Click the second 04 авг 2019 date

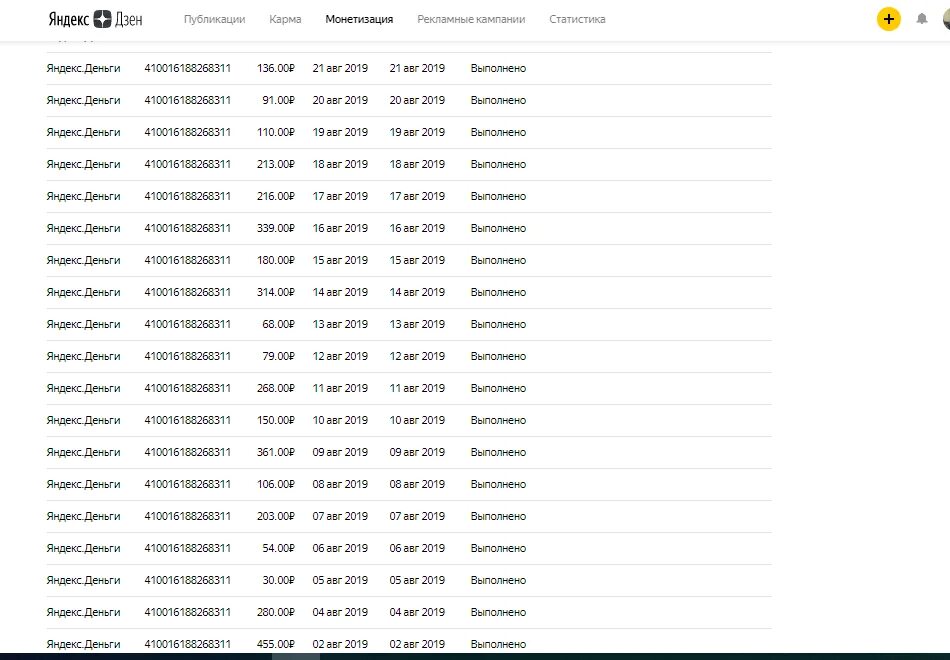click(417, 613)
